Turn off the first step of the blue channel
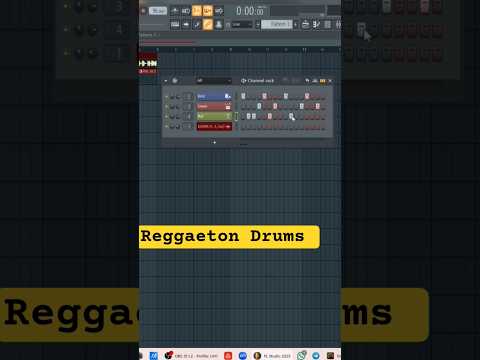 click(x=243, y=97)
